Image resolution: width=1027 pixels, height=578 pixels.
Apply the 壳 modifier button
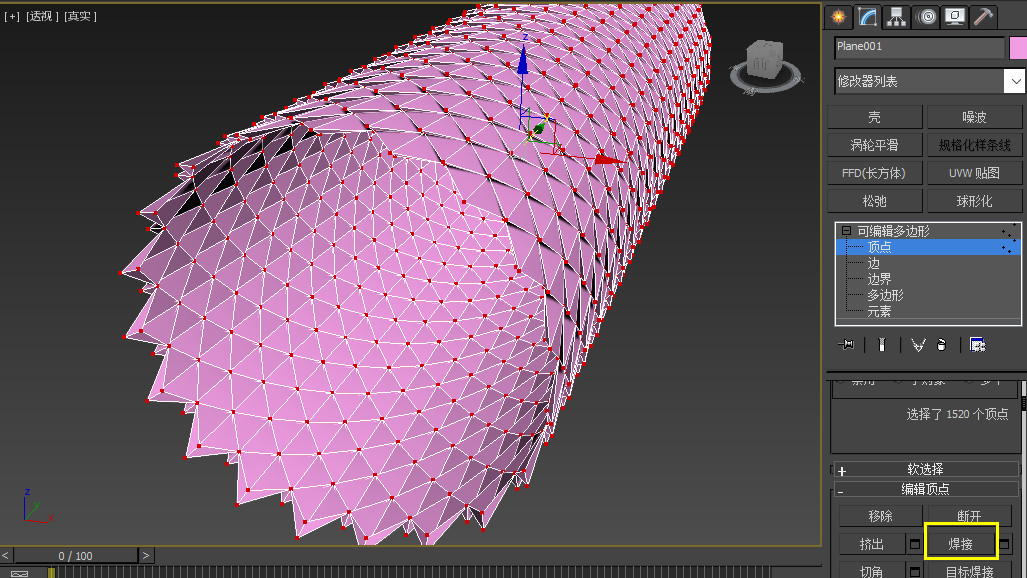point(874,117)
